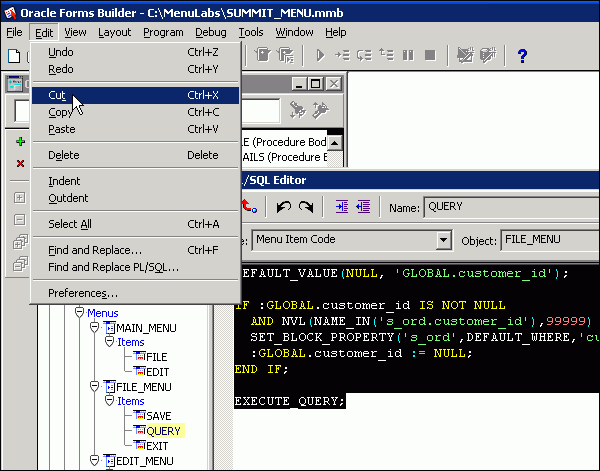This screenshot has height=471, width=600.
Task: Collapse the FILE_MENU tree node
Action: pos(94,386)
